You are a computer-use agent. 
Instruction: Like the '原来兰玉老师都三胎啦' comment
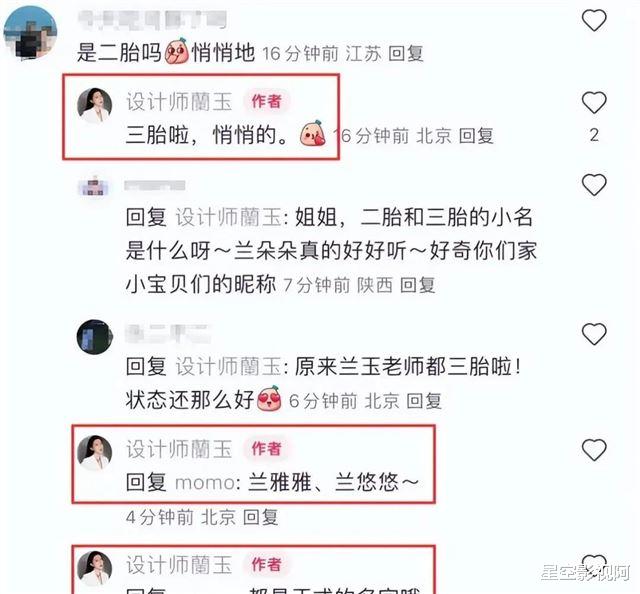click(x=594, y=334)
